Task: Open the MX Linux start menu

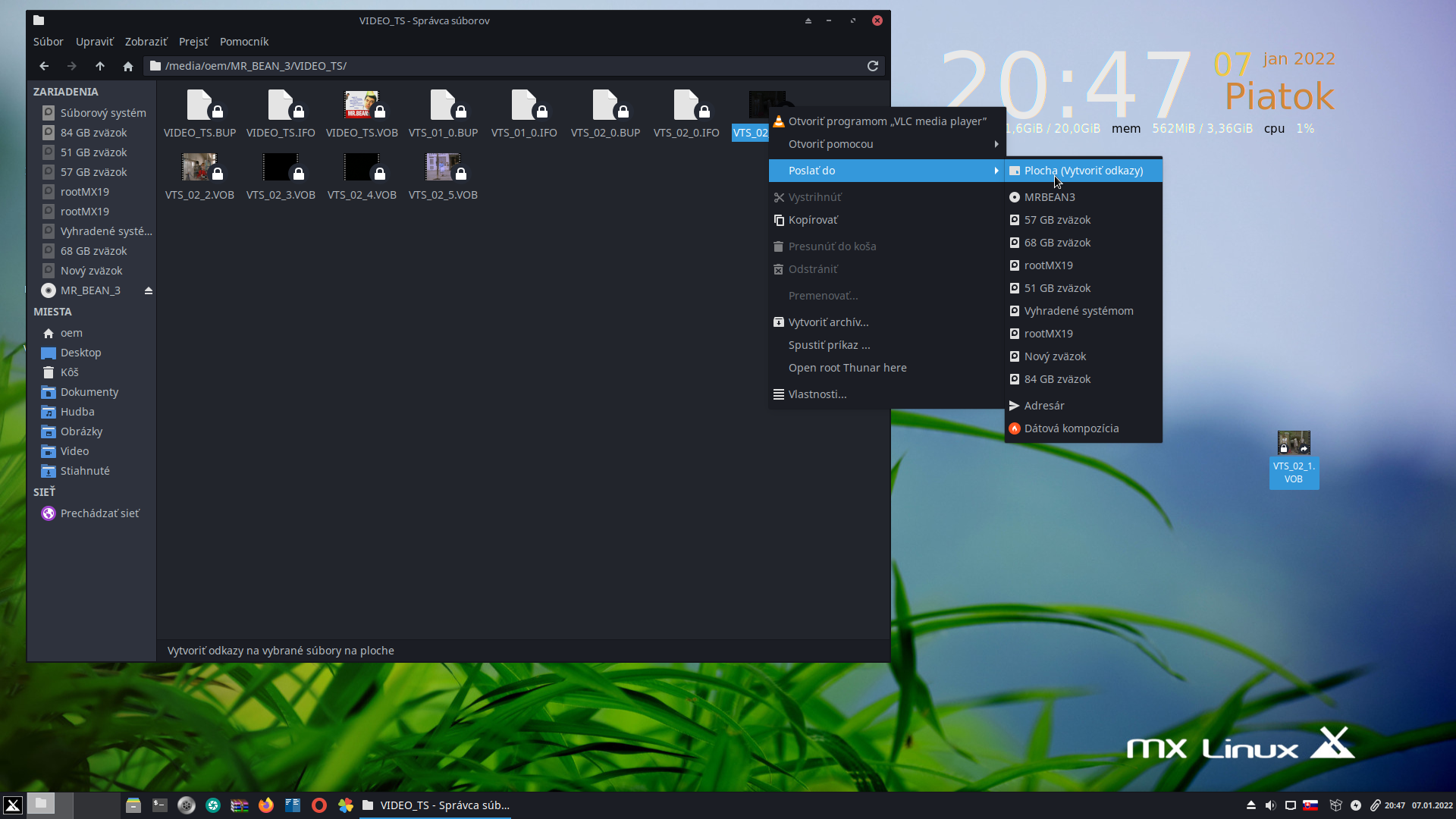Action: click(13, 805)
